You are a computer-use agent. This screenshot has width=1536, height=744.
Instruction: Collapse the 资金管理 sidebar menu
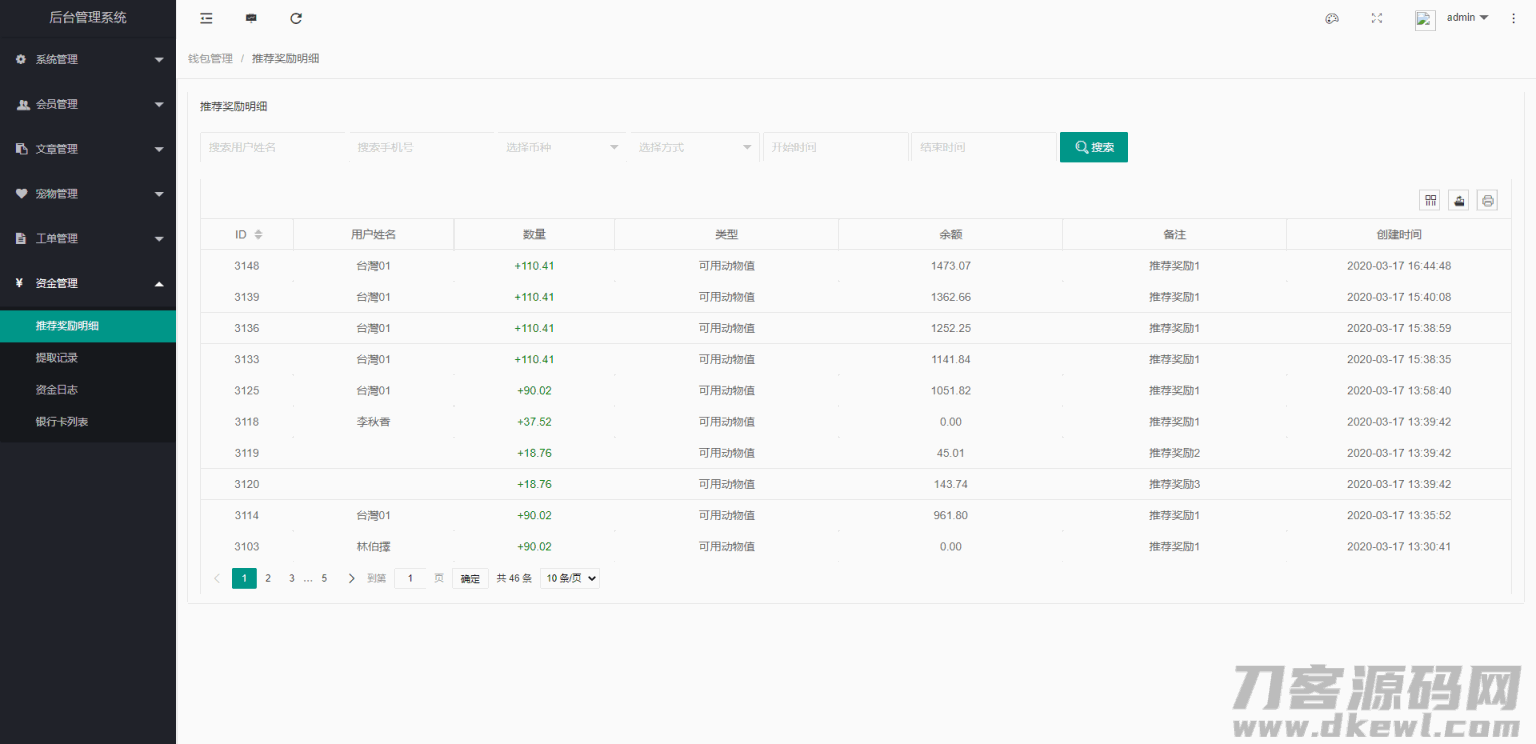click(88, 283)
